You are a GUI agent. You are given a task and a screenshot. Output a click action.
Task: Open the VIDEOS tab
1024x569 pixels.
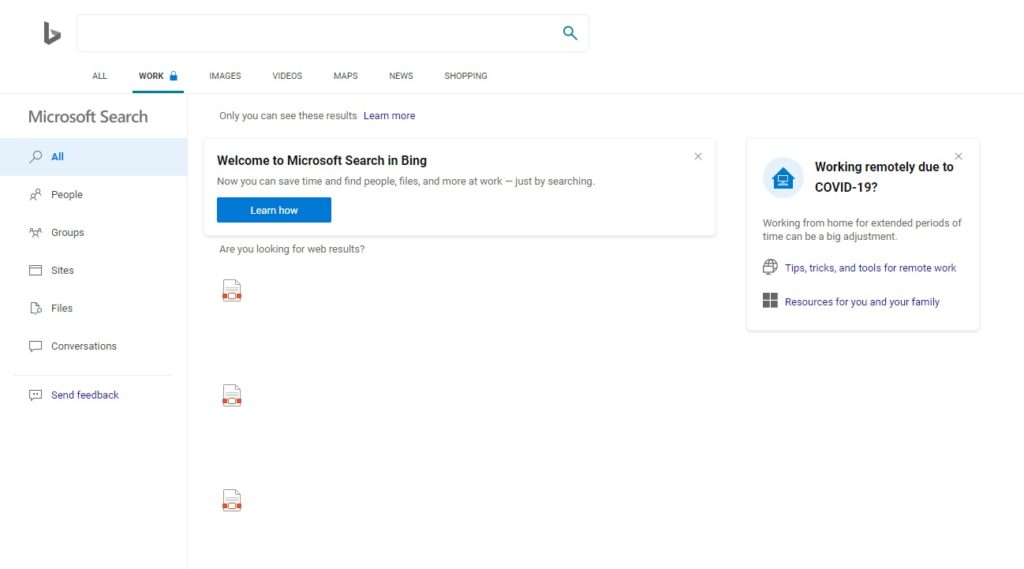(287, 76)
